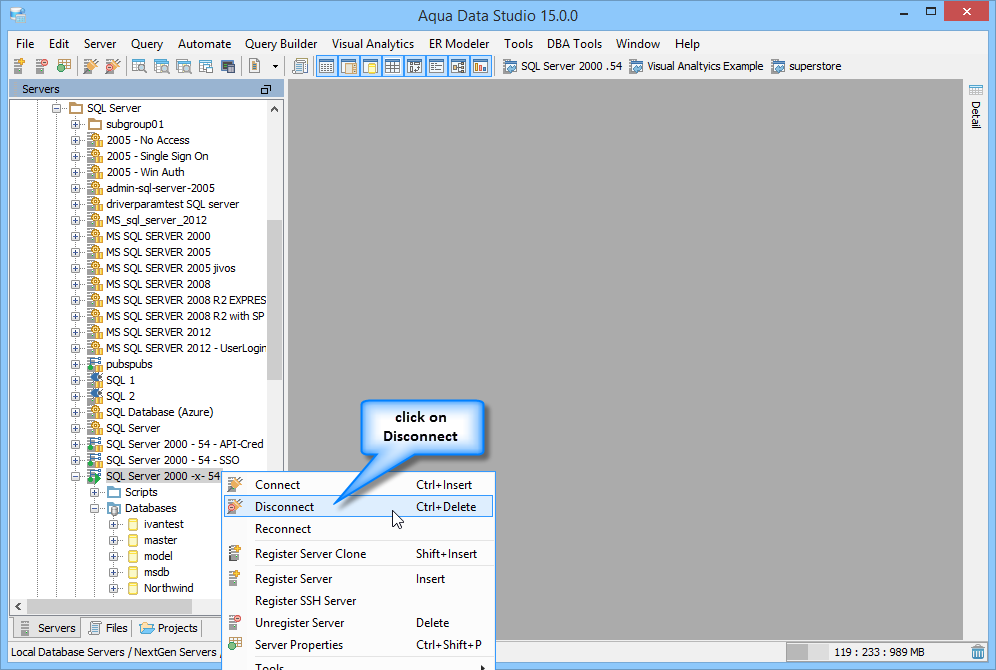Expand the Scripts folder

point(95,492)
